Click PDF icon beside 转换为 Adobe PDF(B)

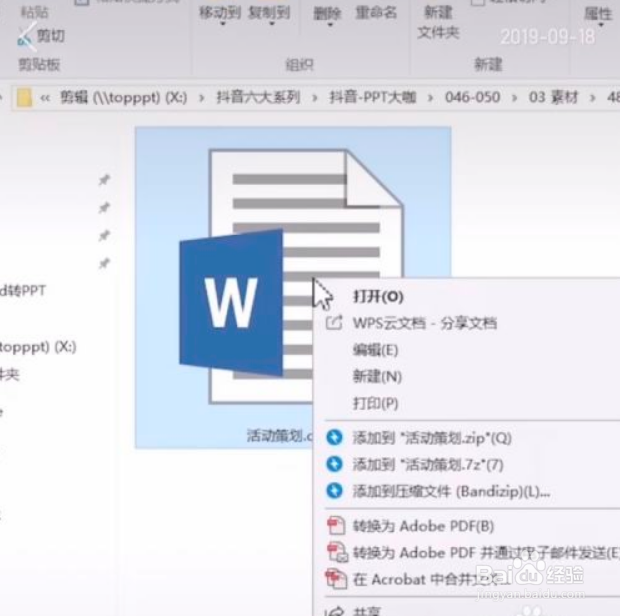(x=336, y=526)
